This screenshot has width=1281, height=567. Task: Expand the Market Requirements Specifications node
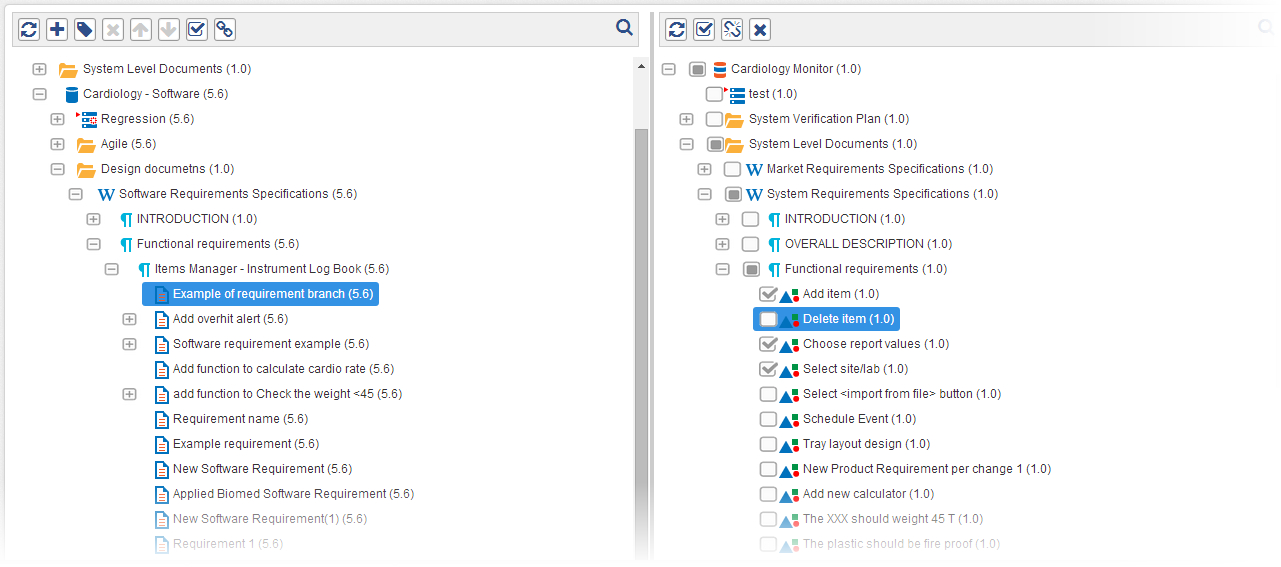coord(704,169)
